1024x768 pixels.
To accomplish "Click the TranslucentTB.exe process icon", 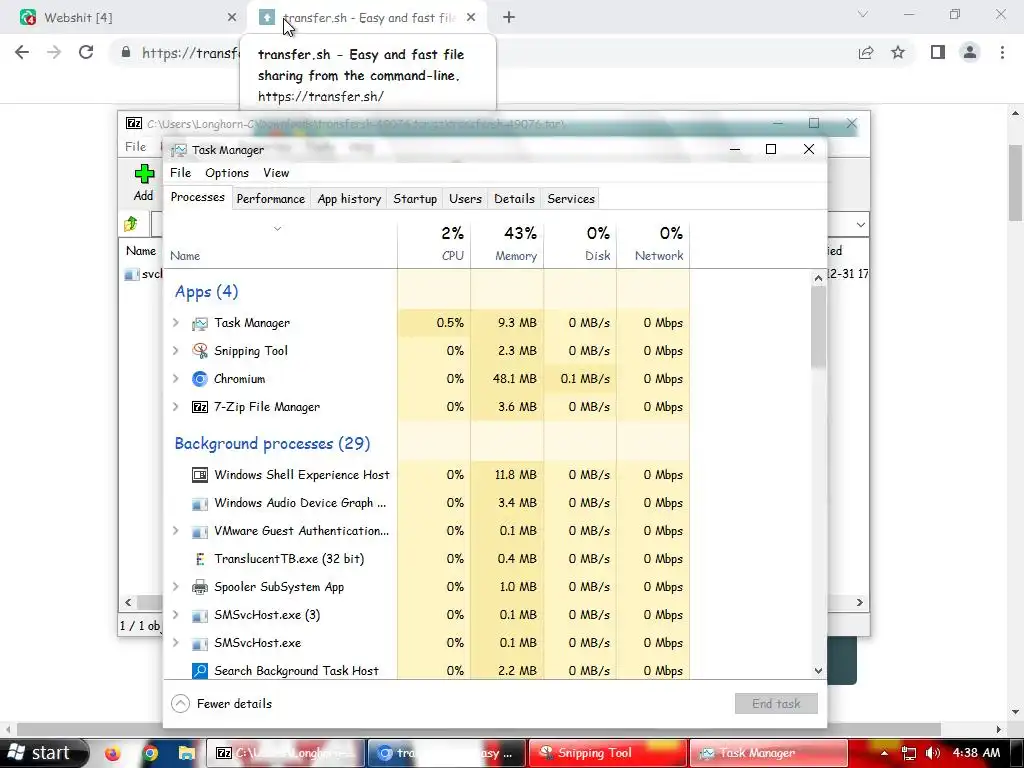I will 199,560.
